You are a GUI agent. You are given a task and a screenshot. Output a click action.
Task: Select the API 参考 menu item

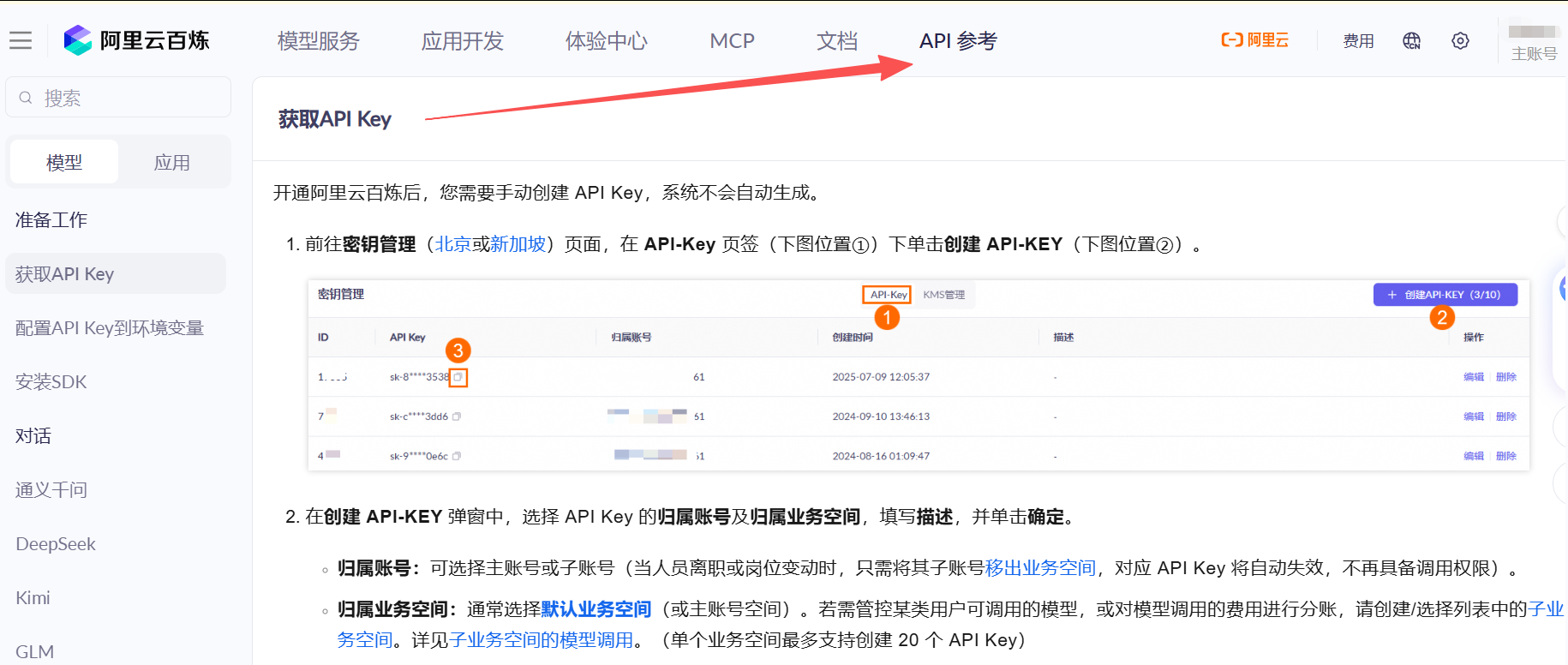click(x=958, y=41)
